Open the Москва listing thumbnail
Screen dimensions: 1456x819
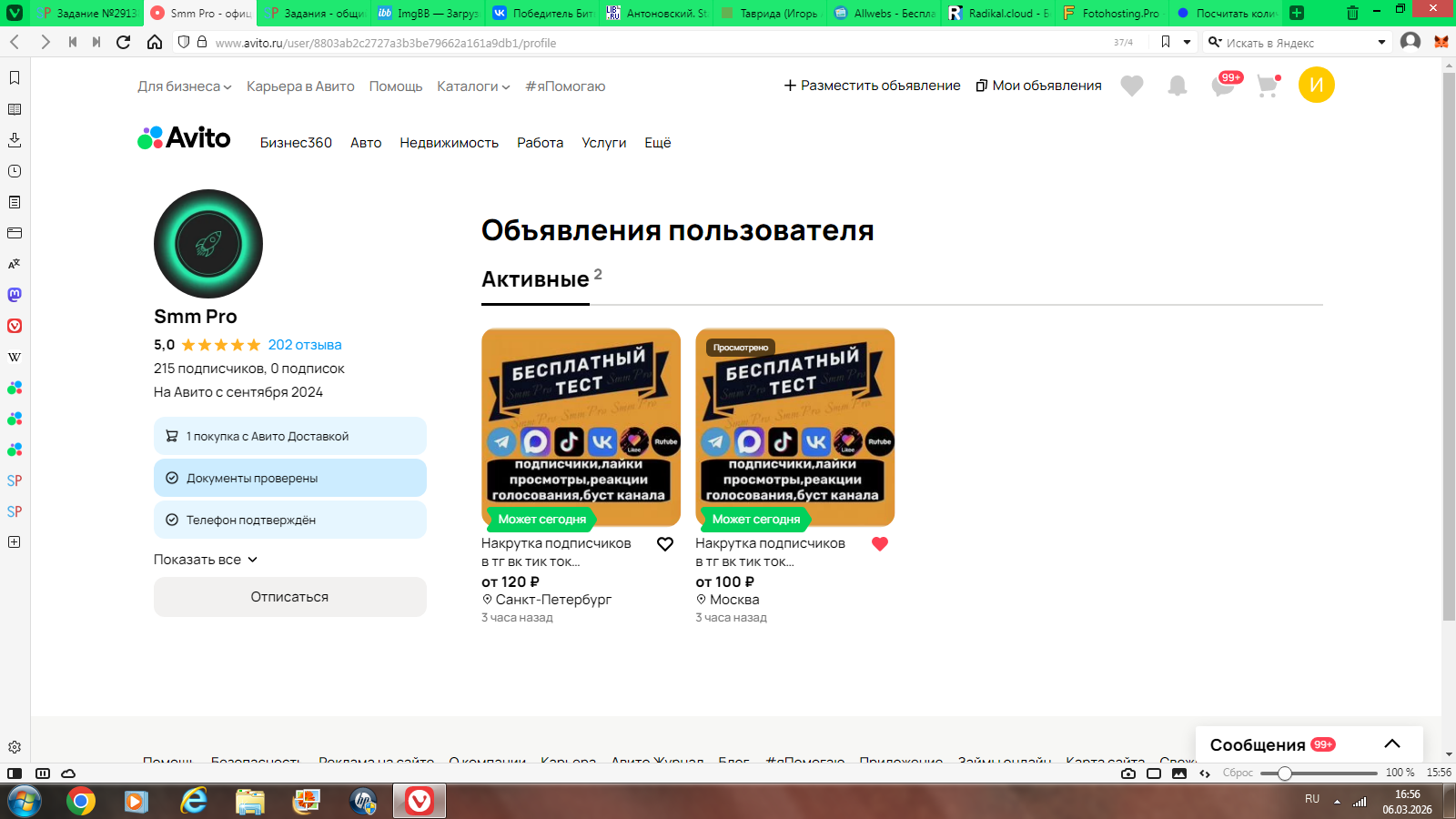pyautogui.click(x=795, y=428)
